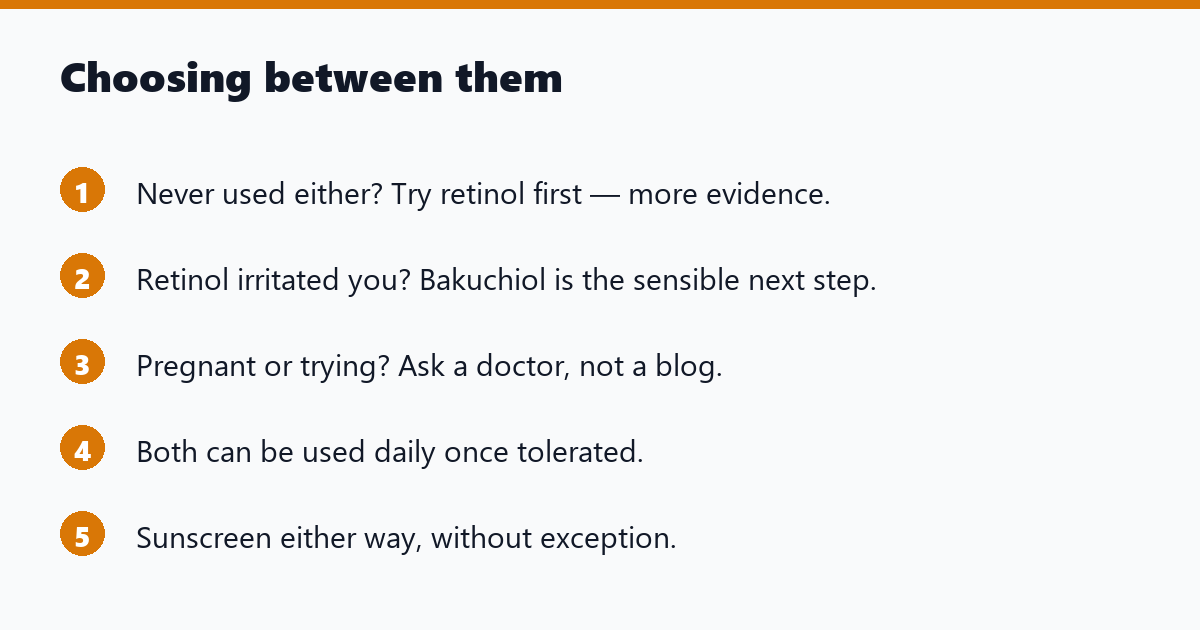Click the 'Retinol irritated you?' question text
The width and height of the screenshot is (1200, 630).
click(x=274, y=280)
